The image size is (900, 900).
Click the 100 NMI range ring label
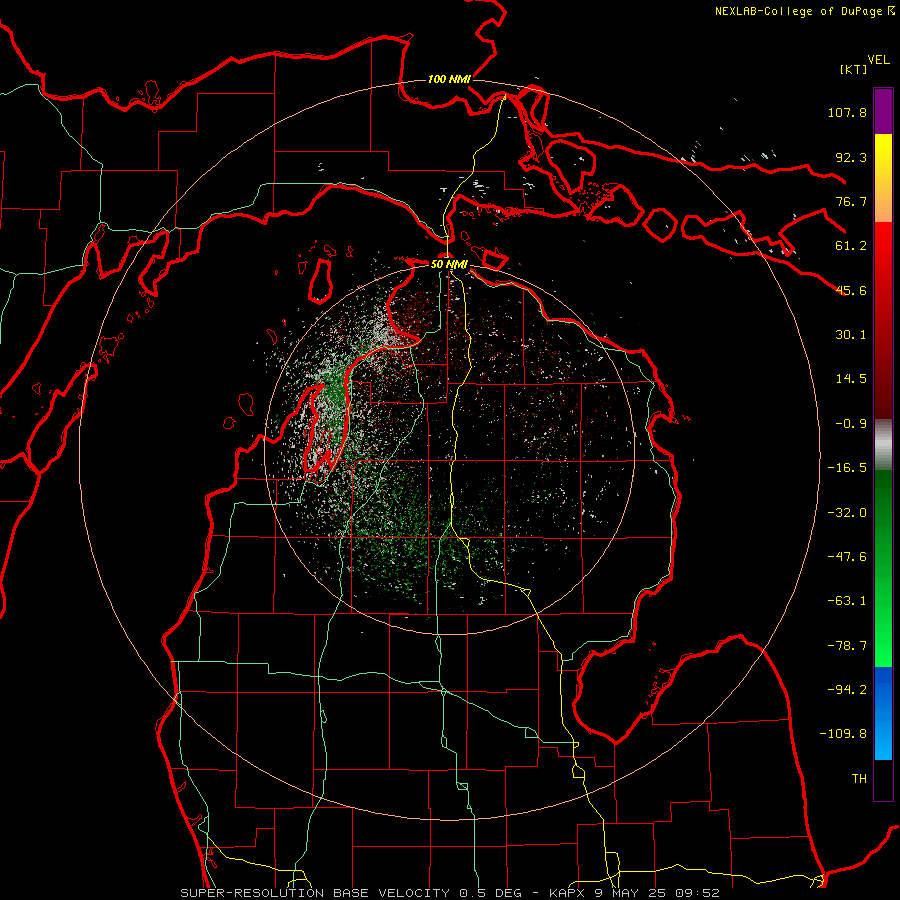(x=449, y=79)
